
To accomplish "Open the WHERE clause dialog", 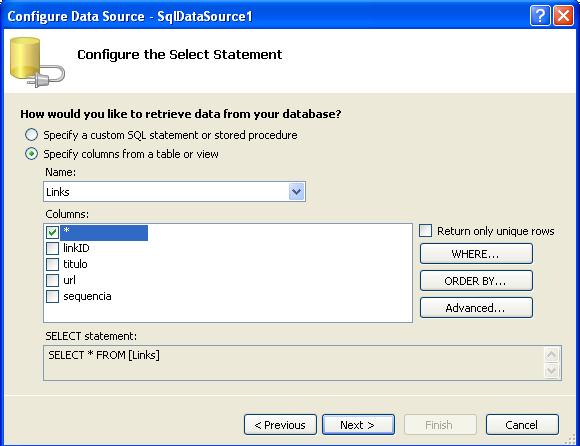I will pos(476,254).
